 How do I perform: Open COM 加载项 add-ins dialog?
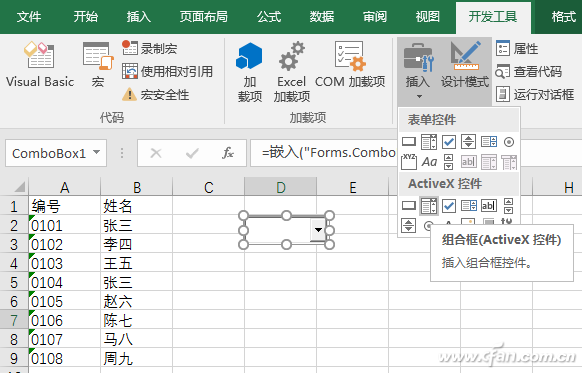350,65
